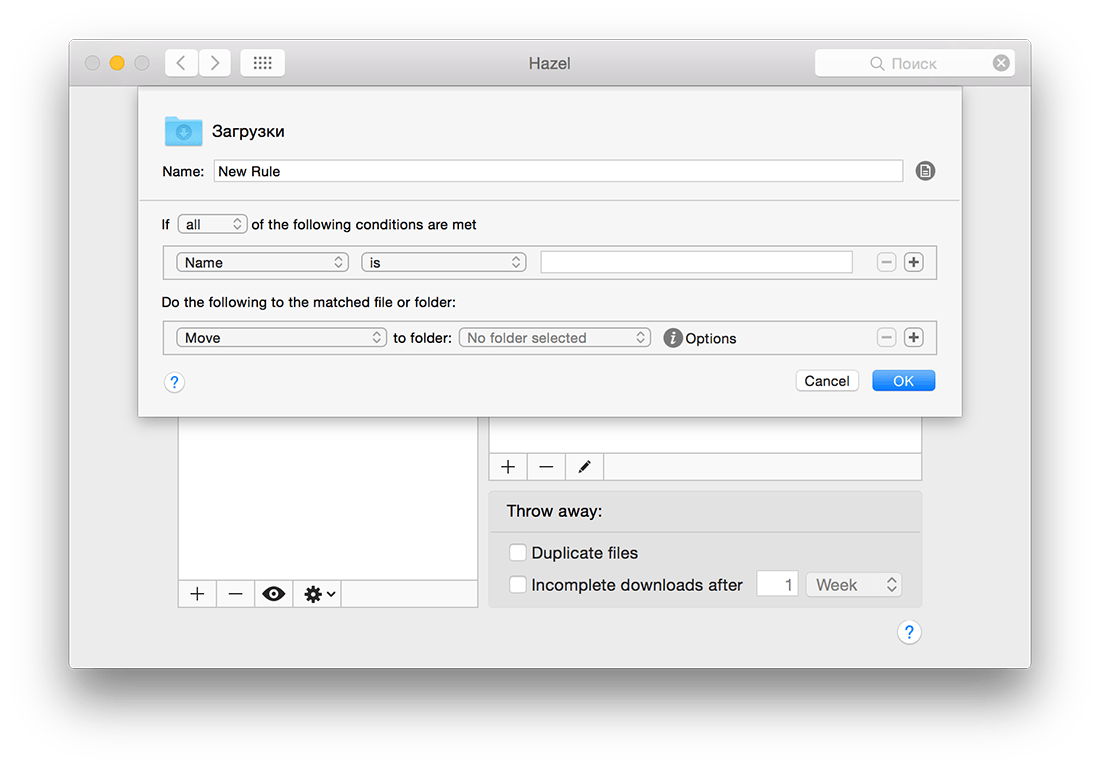Open the Name attribute dropdown
The image size is (1100, 767).
(262, 262)
